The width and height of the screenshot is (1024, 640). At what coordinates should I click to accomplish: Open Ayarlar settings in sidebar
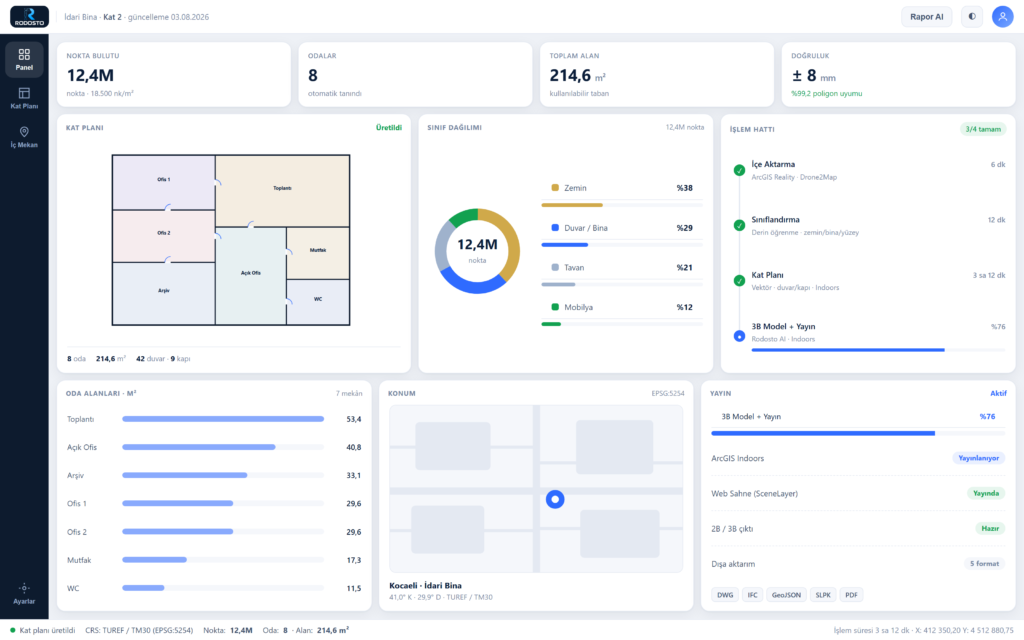(24, 594)
